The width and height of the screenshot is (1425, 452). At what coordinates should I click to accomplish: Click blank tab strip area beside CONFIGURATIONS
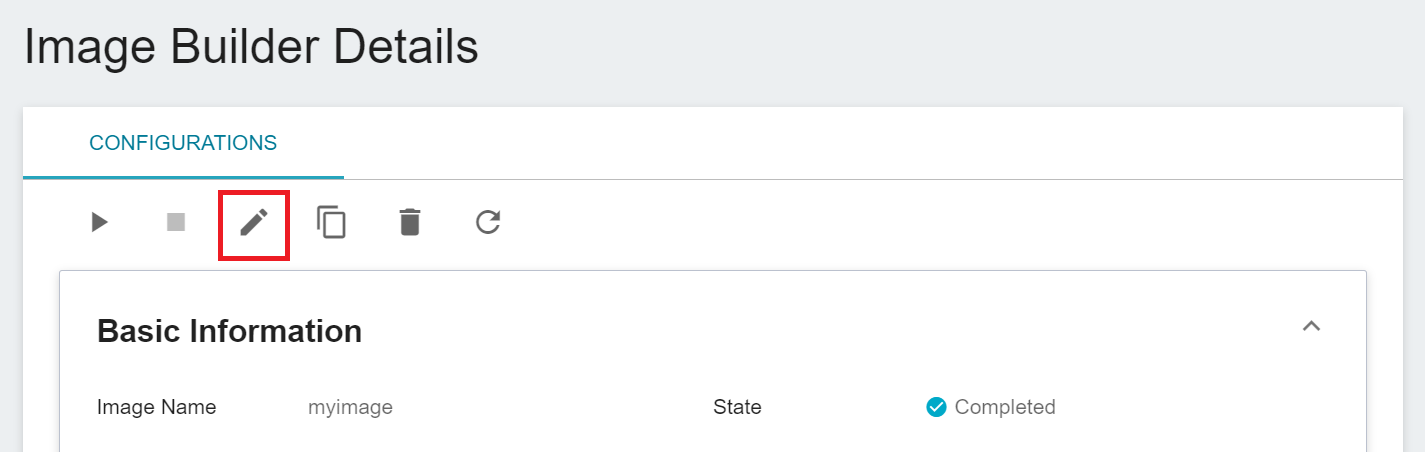click(x=870, y=143)
